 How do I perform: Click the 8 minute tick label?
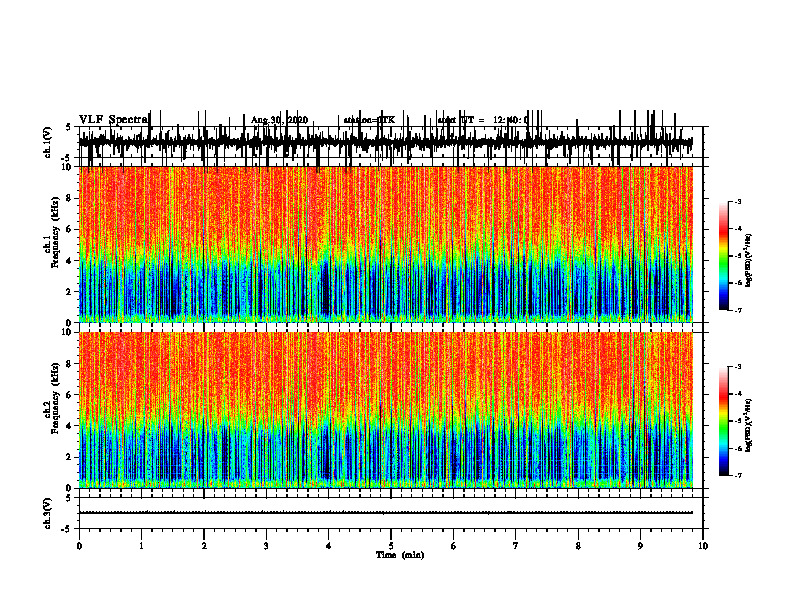point(578,546)
